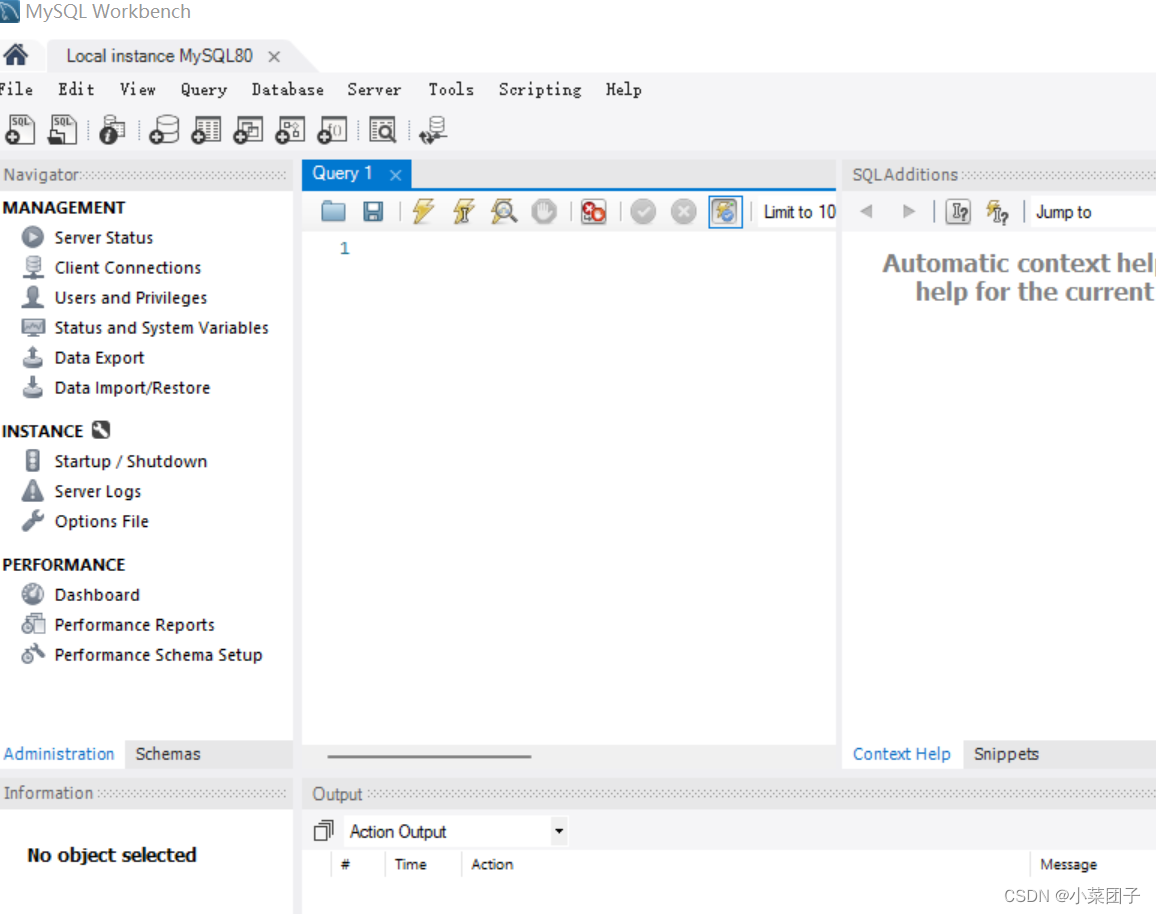Save the query script to file
This screenshot has height=914, width=1156.
(x=373, y=212)
